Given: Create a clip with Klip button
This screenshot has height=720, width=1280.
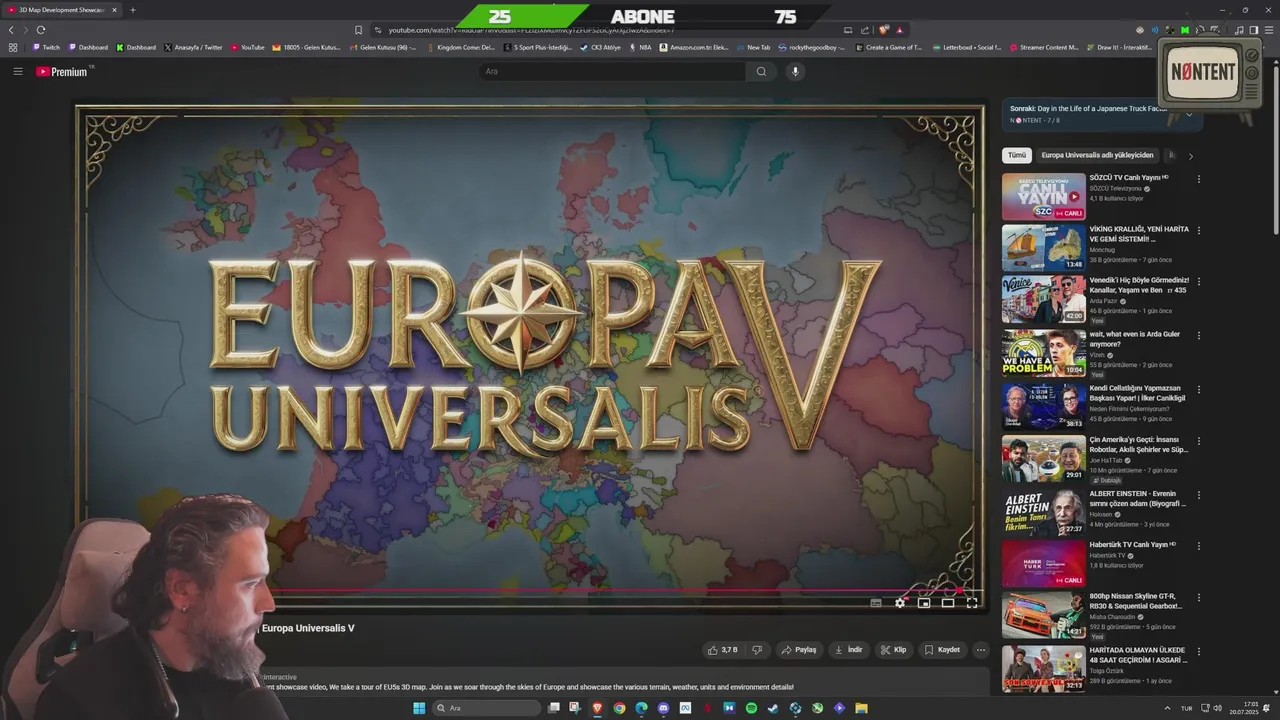Looking at the screenshot, I should (x=894, y=649).
